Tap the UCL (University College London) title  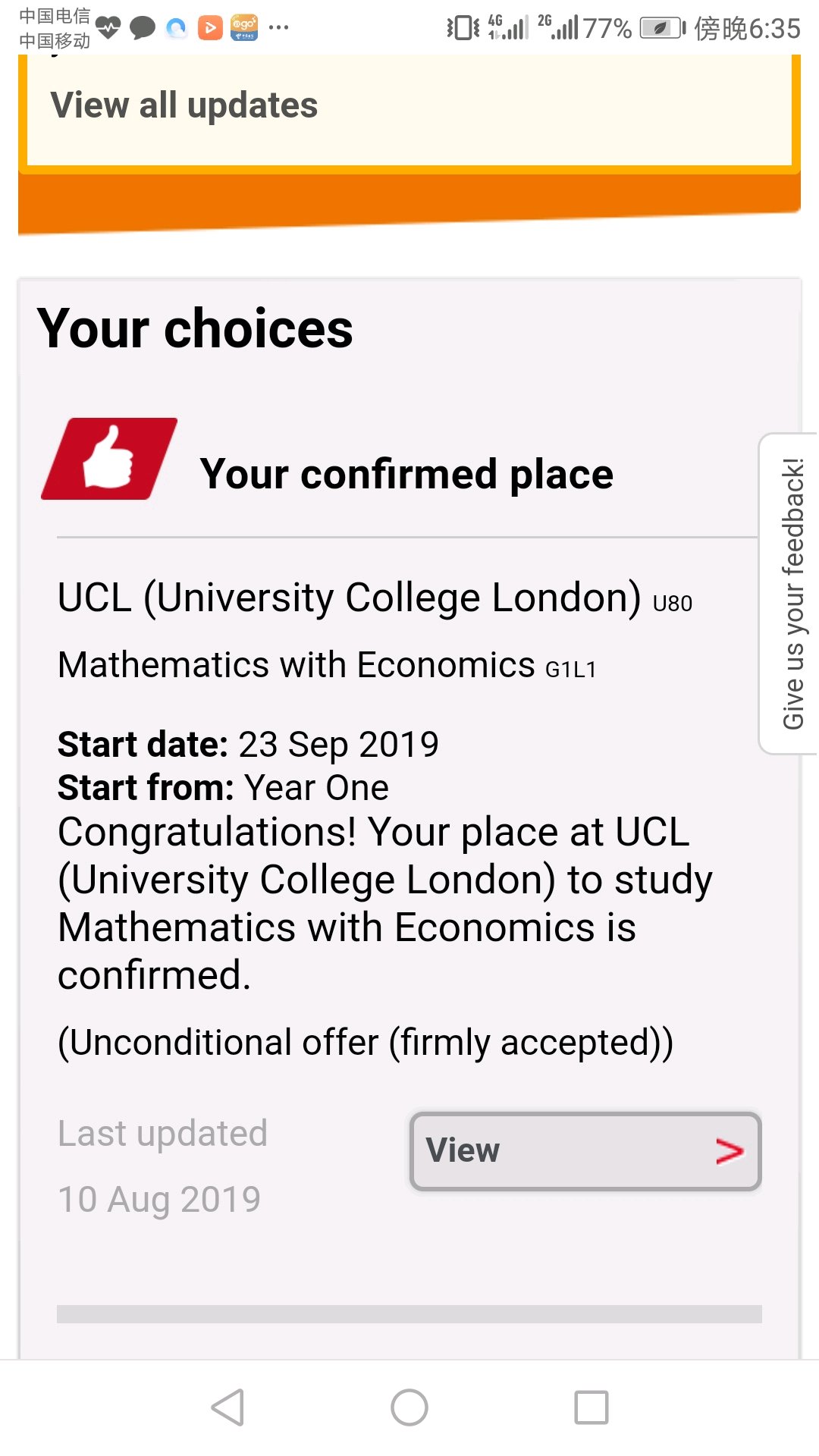tap(349, 598)
